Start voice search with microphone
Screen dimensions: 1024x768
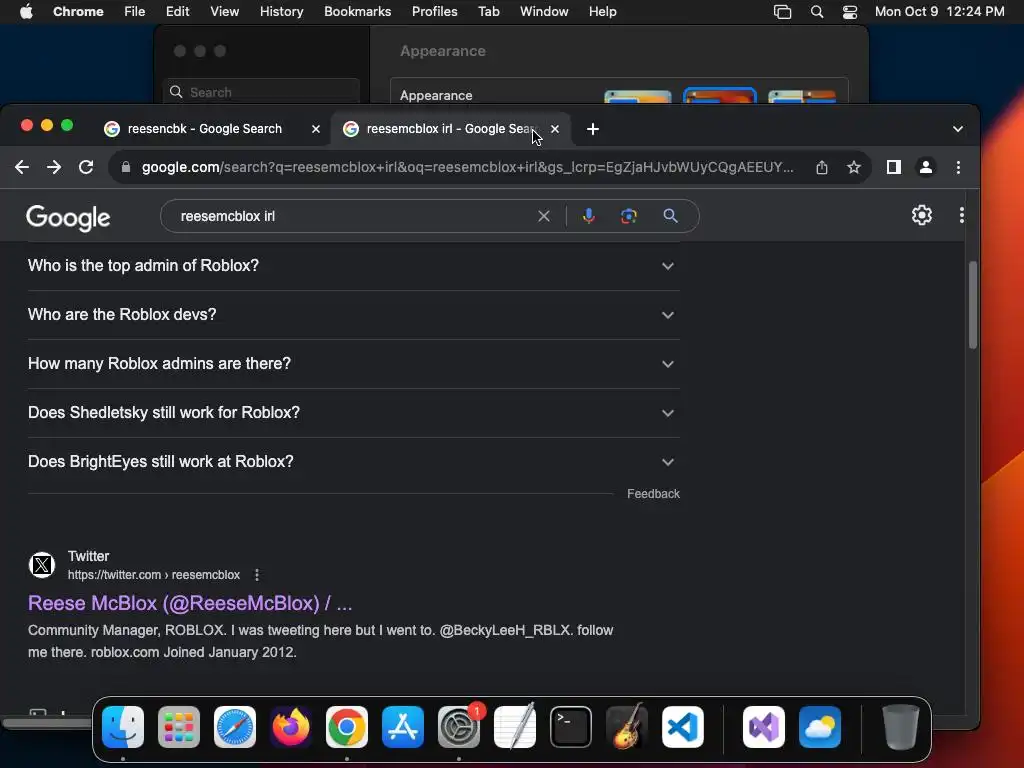[x=588, y=216]
